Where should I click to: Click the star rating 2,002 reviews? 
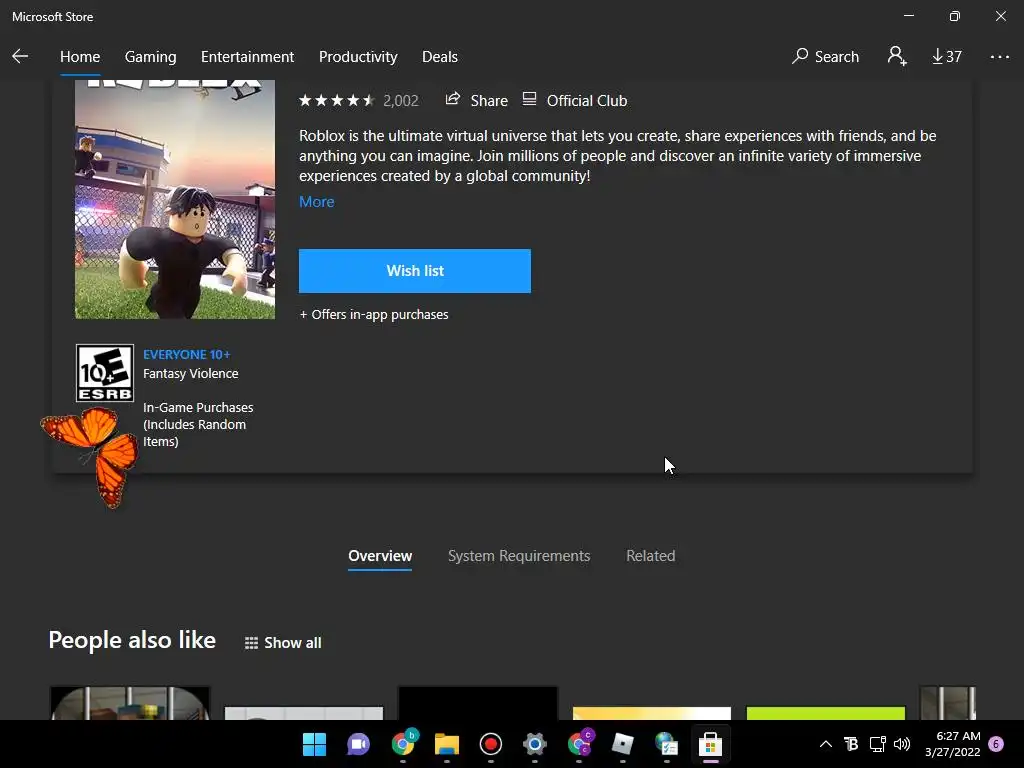[358, 101]
